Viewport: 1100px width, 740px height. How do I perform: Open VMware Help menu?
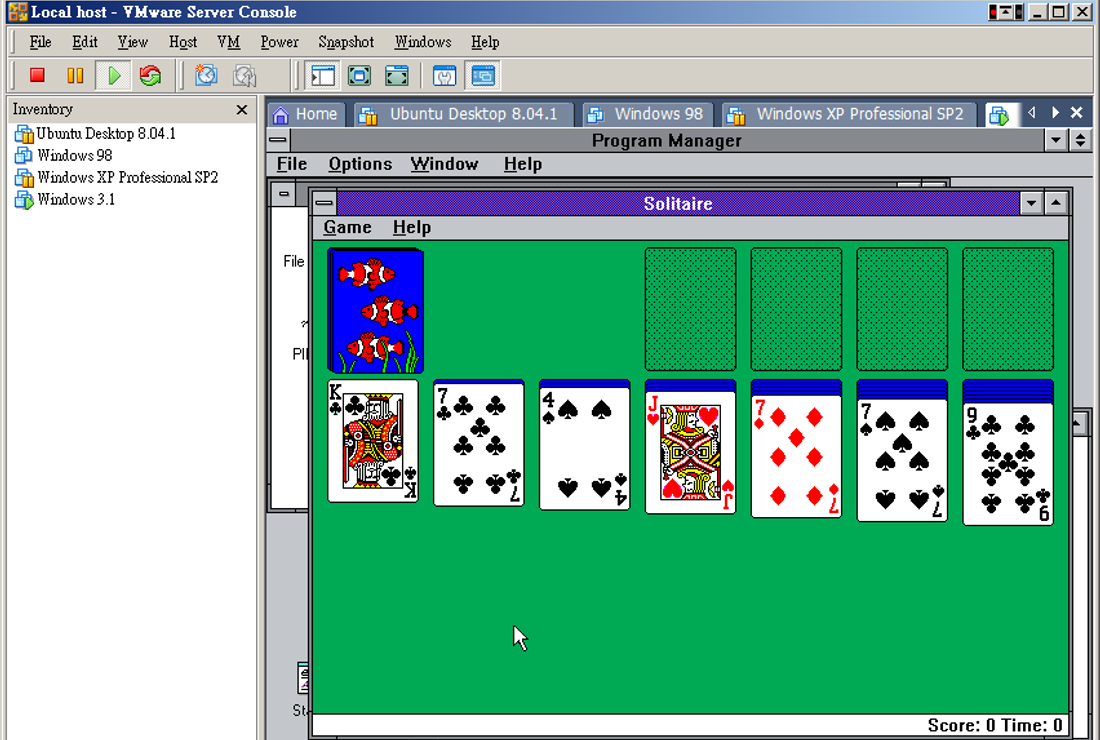click(x=485, y=42)
